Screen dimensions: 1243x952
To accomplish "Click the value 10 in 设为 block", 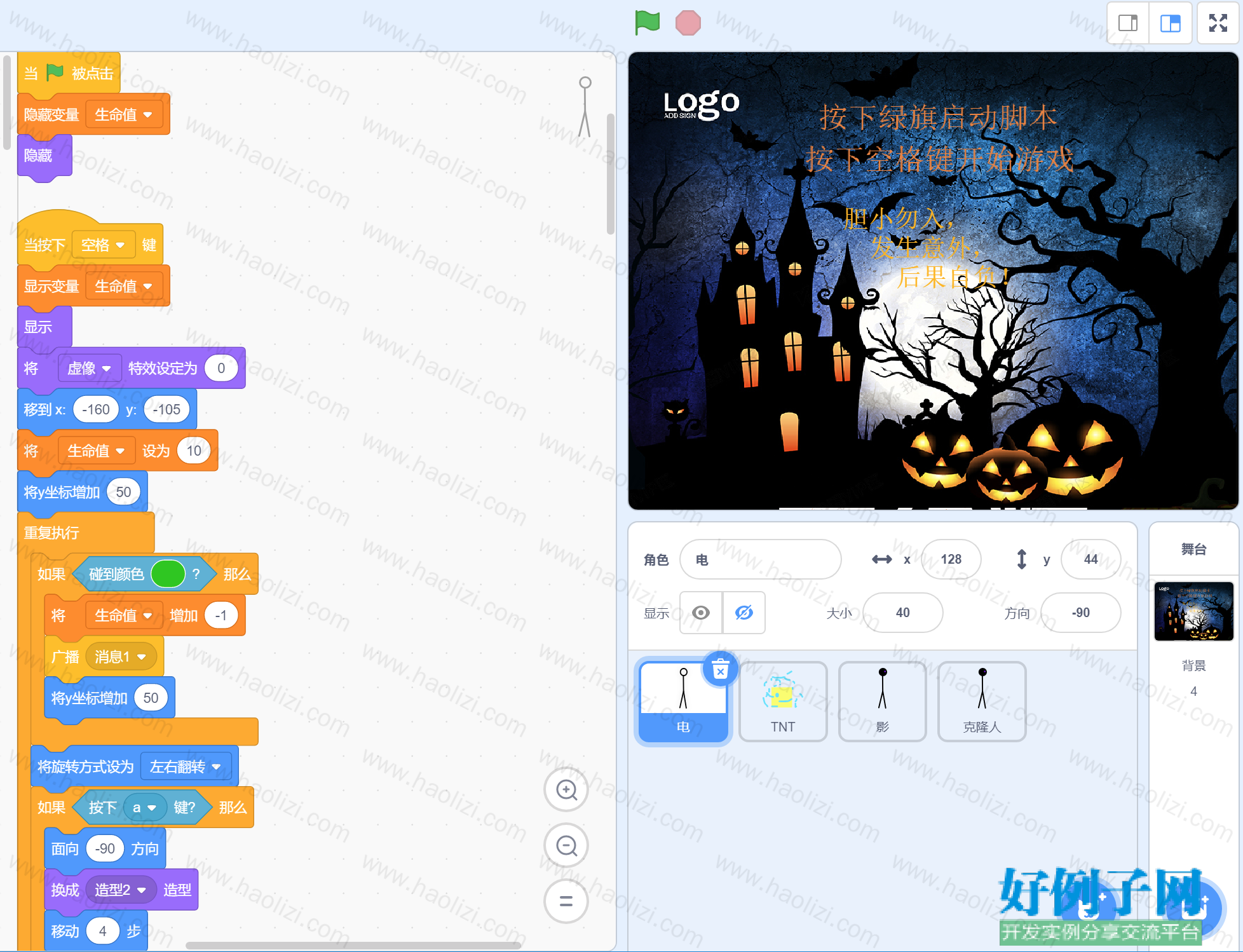I will tap(194, 451).
